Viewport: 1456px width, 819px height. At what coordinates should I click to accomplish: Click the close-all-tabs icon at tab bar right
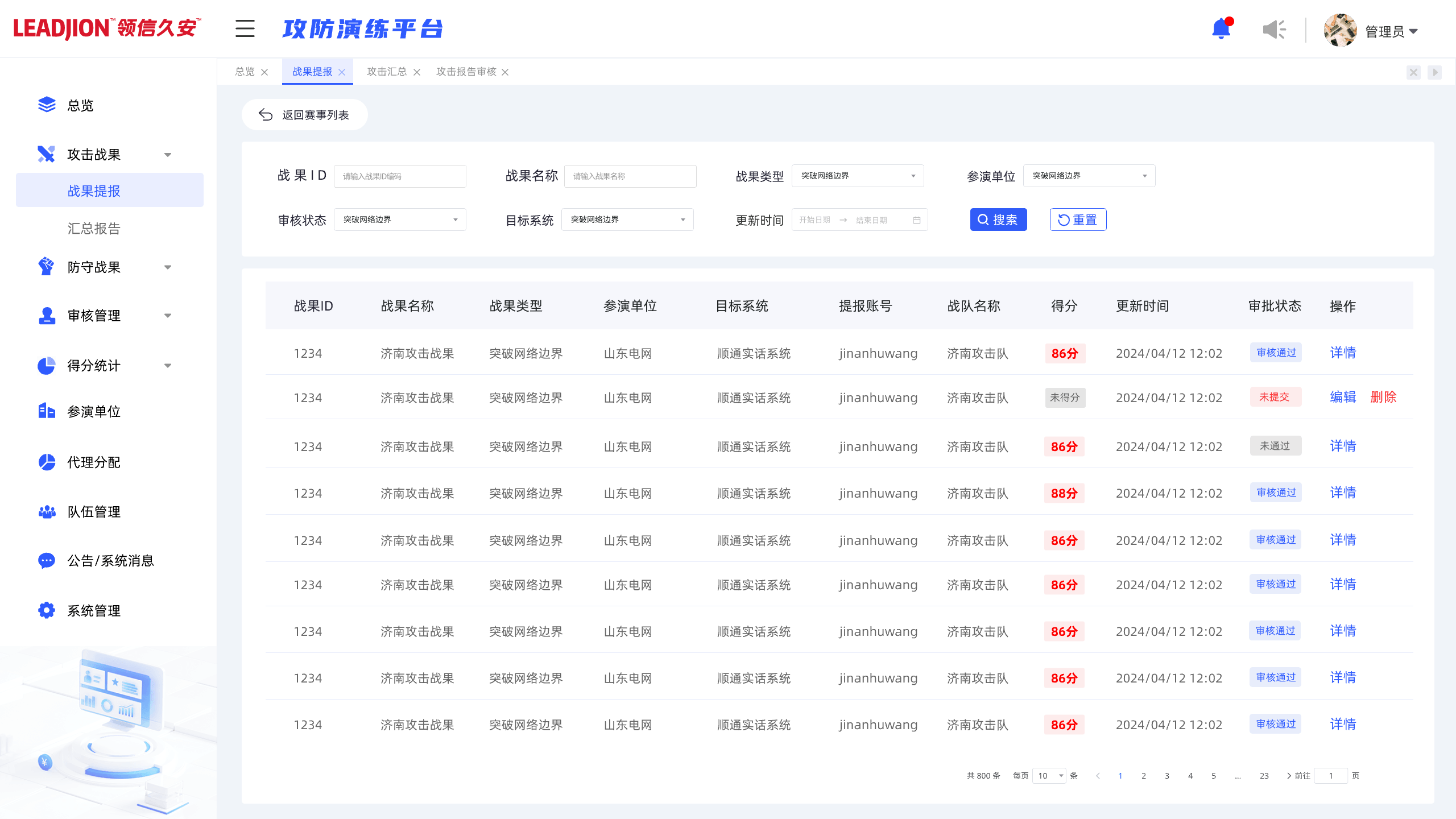tap(1413, 72)
